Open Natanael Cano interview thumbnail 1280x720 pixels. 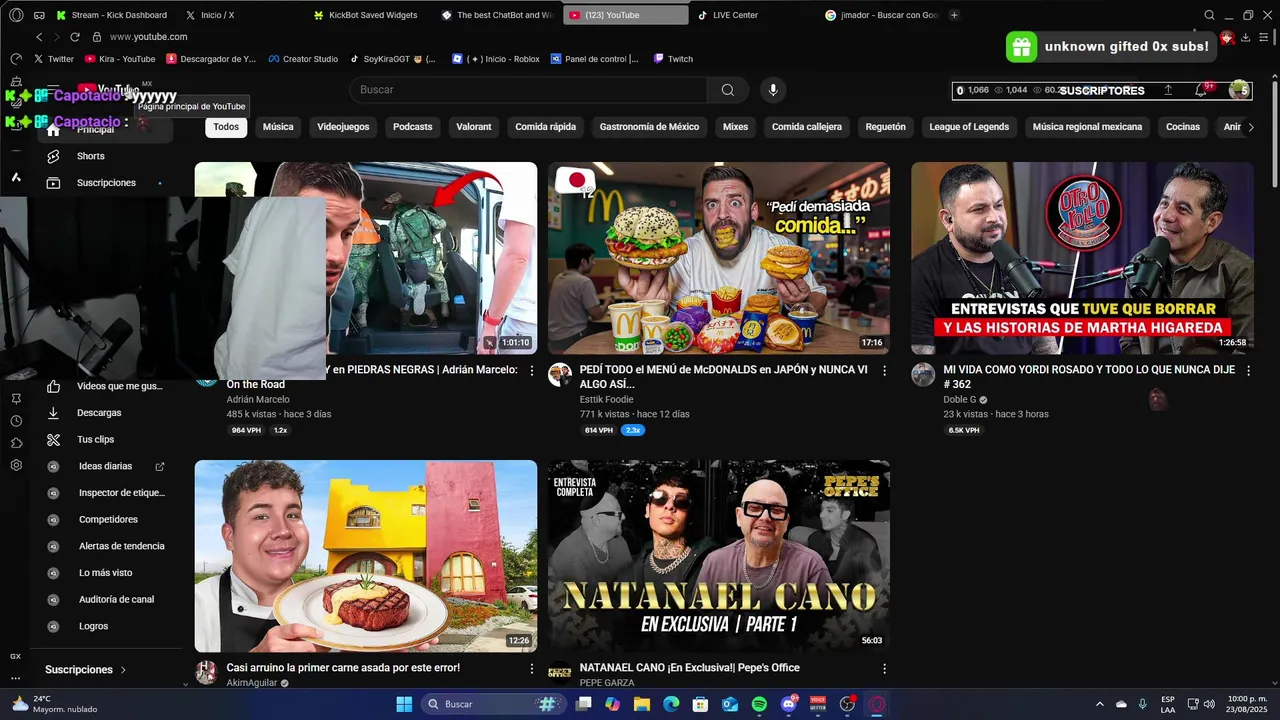(x=718, y=556)
